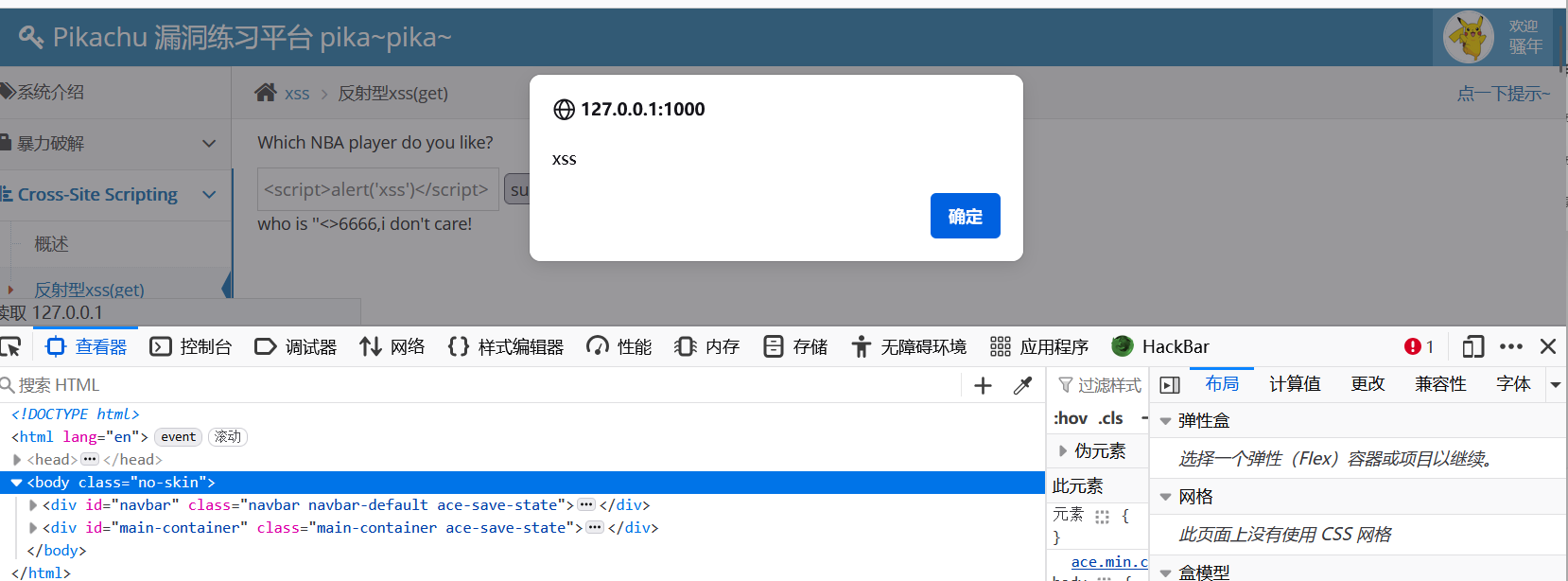Viewport: 1568px width, 581px height.
Task: Toggle the :hov pseudo-class panel
Action: 1071,418
